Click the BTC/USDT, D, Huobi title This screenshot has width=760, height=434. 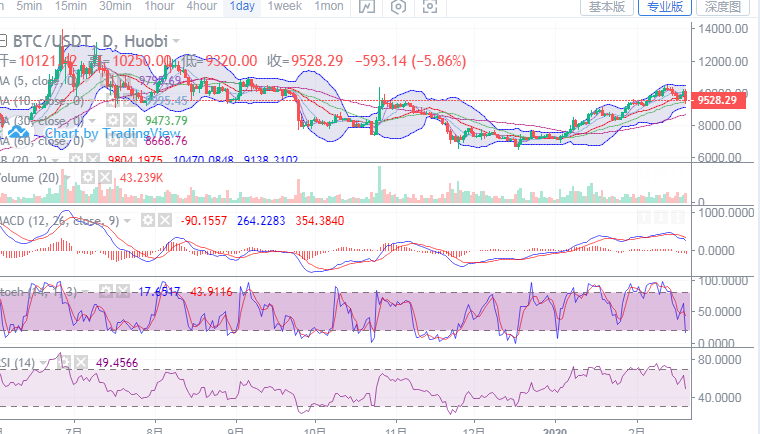pyautogui.click(x=90, y=42)
